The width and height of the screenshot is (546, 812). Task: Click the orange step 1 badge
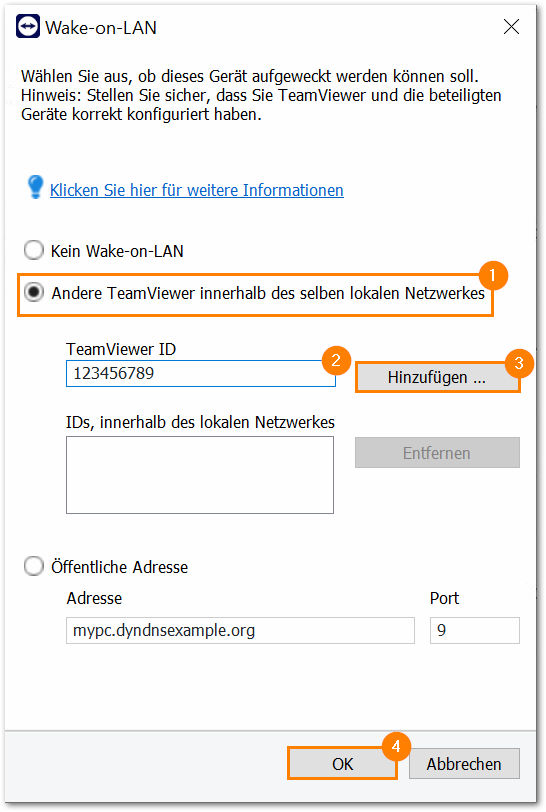pyautogui.click(x=492, y=275)
